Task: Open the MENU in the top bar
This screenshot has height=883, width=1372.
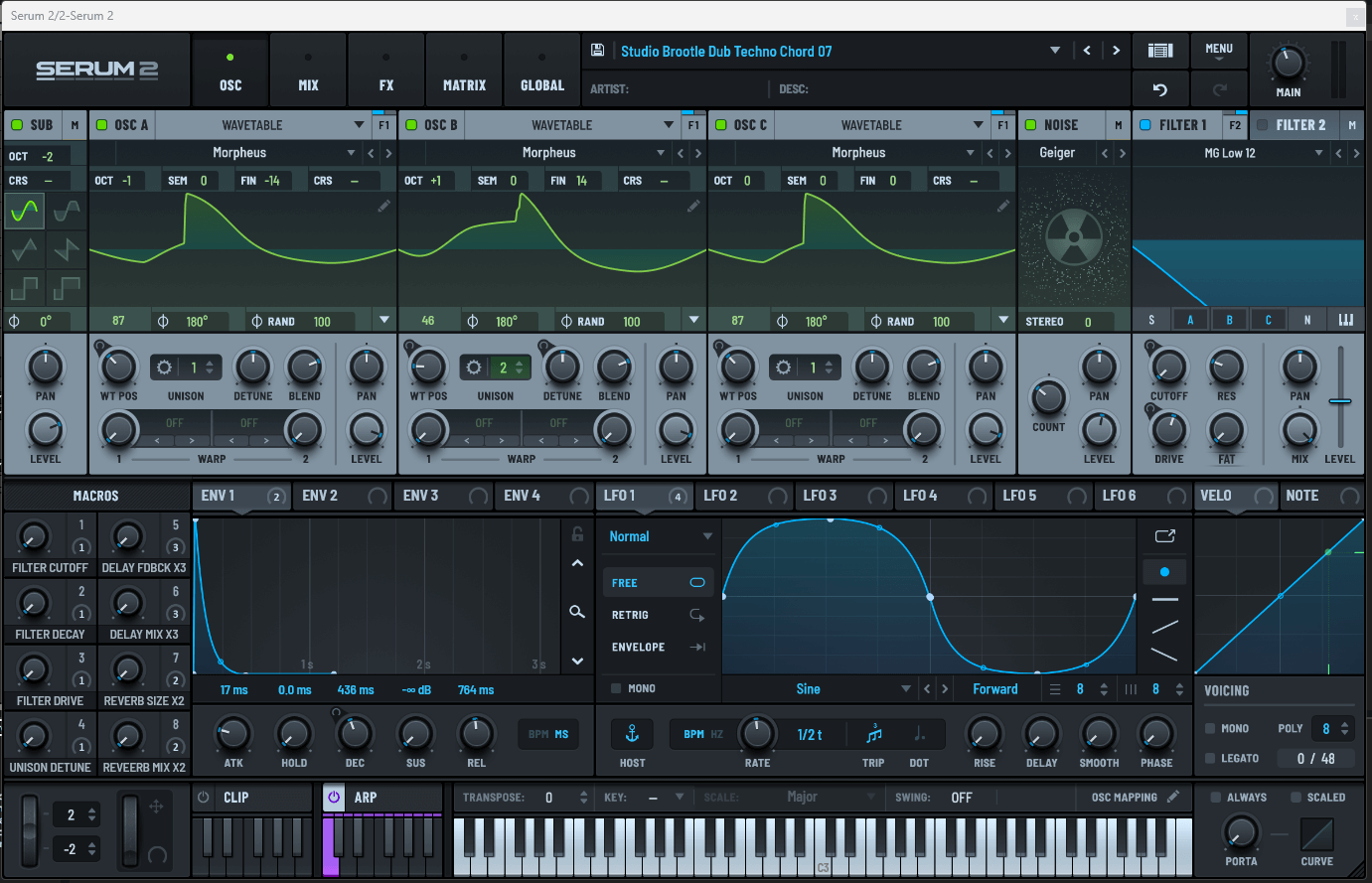Action: 1219,50
